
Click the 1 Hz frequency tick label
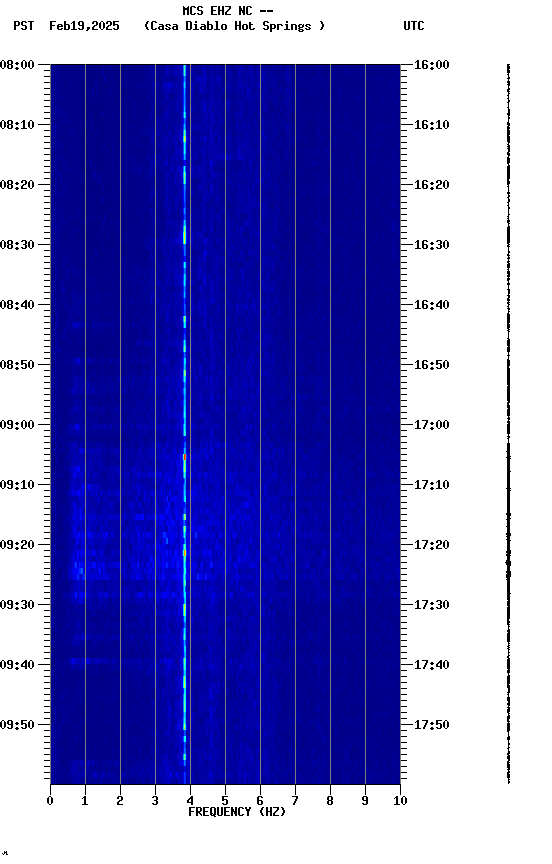(x=85, y=801)
